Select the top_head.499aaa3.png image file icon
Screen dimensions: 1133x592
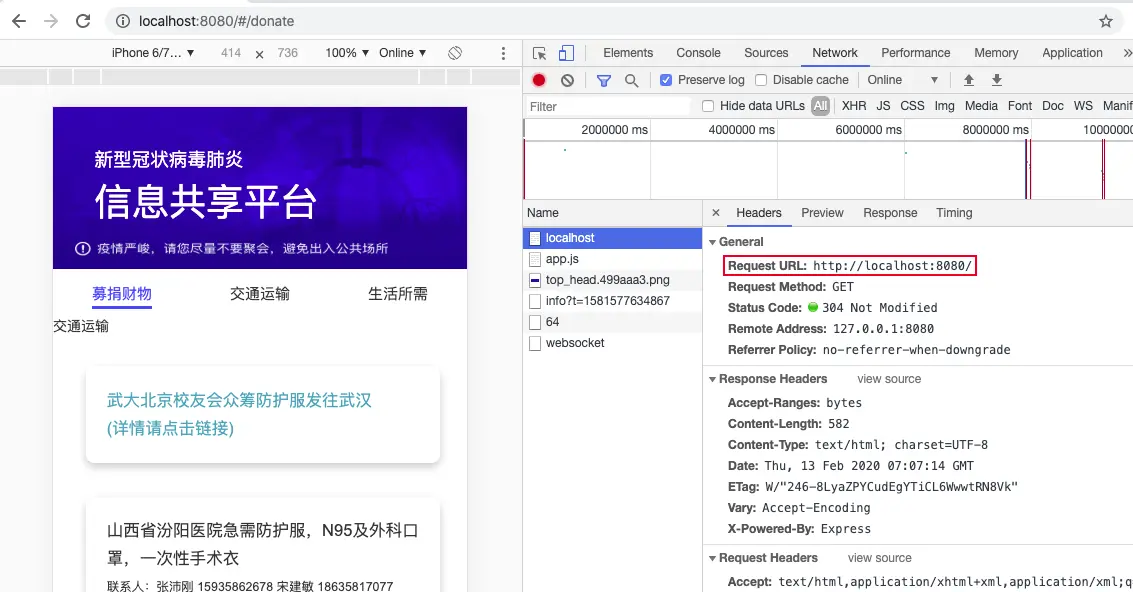tap(535, 280)
